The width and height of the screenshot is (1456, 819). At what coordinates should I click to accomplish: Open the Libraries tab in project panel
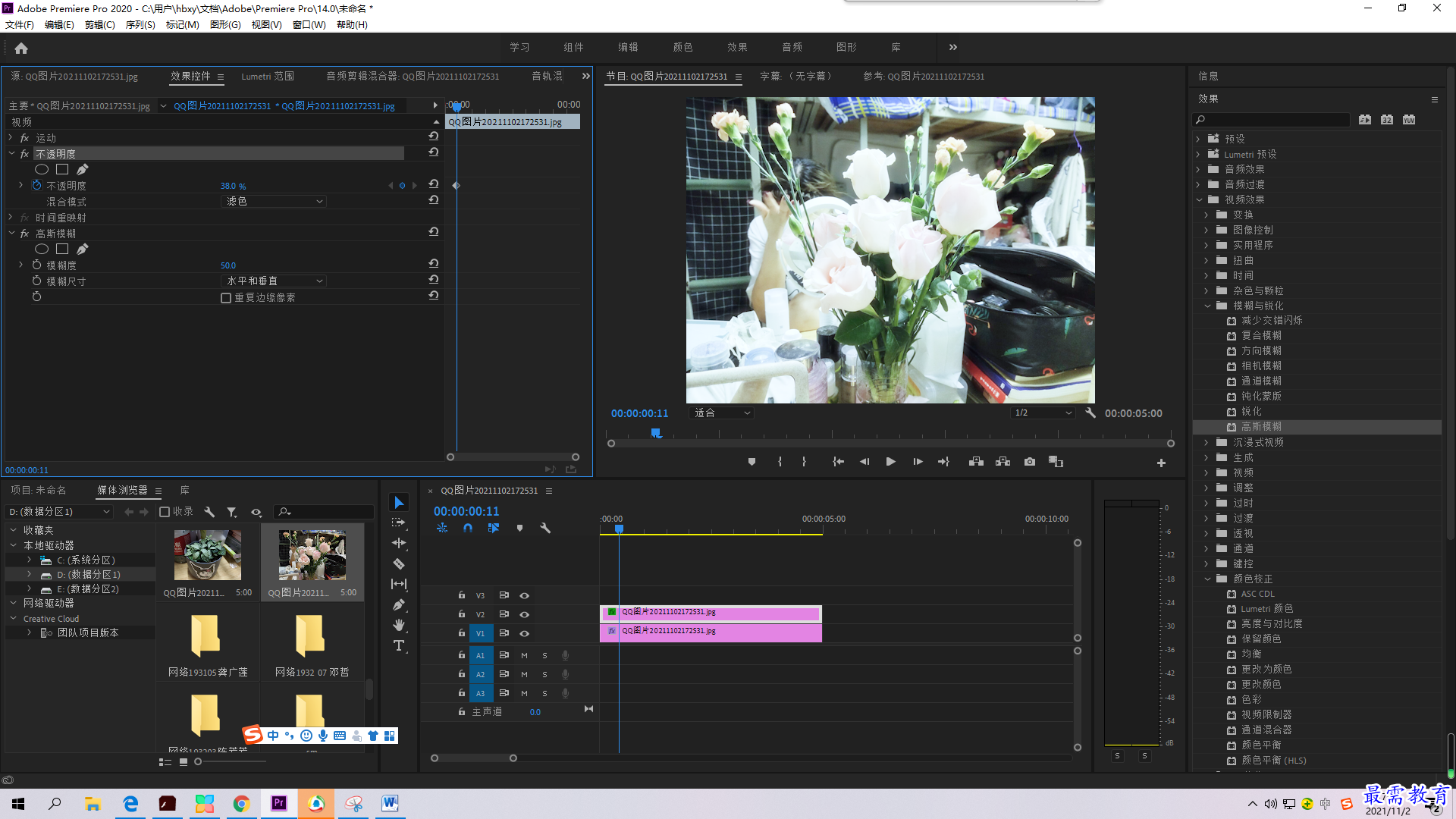coord(185,491)
